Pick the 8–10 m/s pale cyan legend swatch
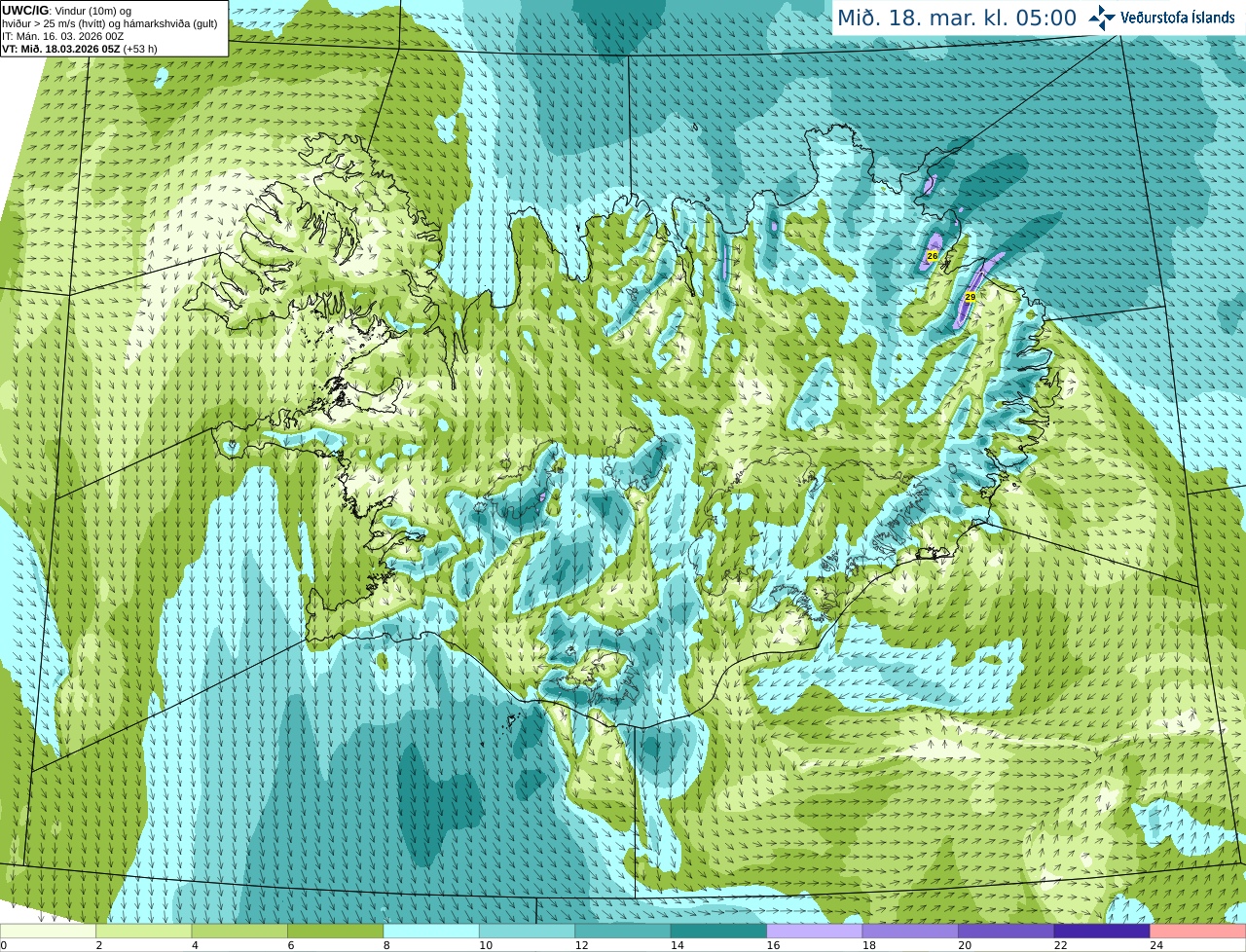 (431, 931)
